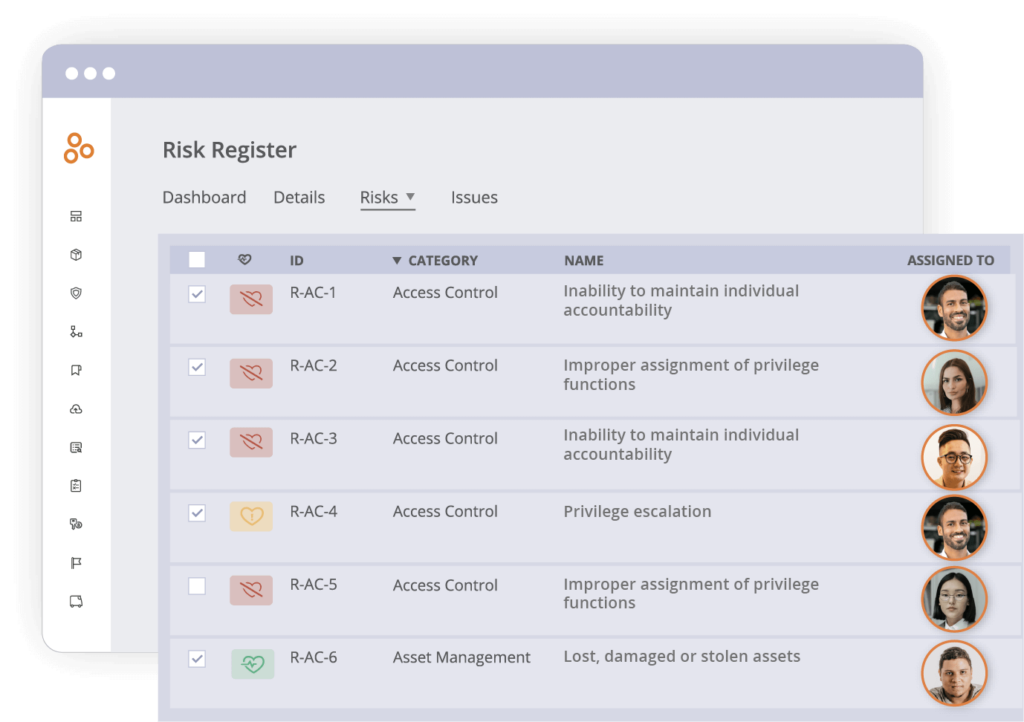Open the assignee avatar for R-AC-6

coord(954,673)
